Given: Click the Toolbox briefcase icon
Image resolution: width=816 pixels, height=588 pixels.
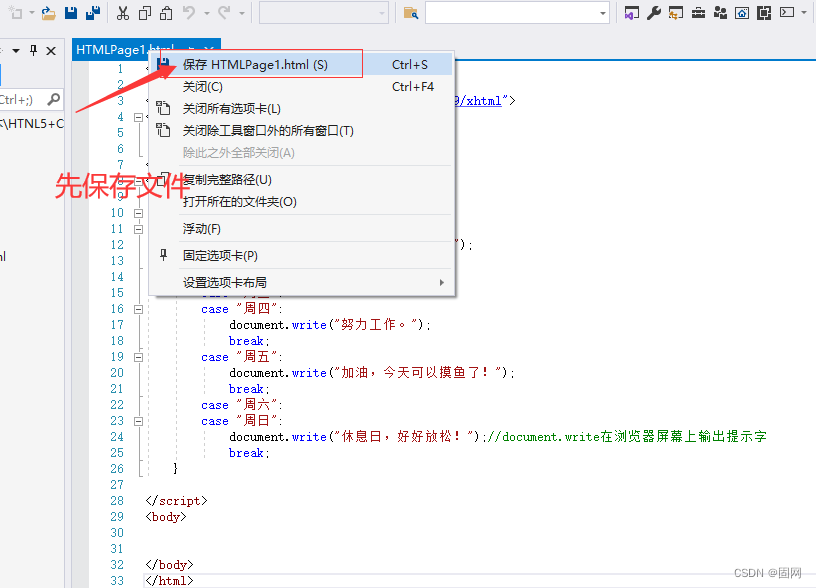Looking at the screenshot, I should [698, 13].
